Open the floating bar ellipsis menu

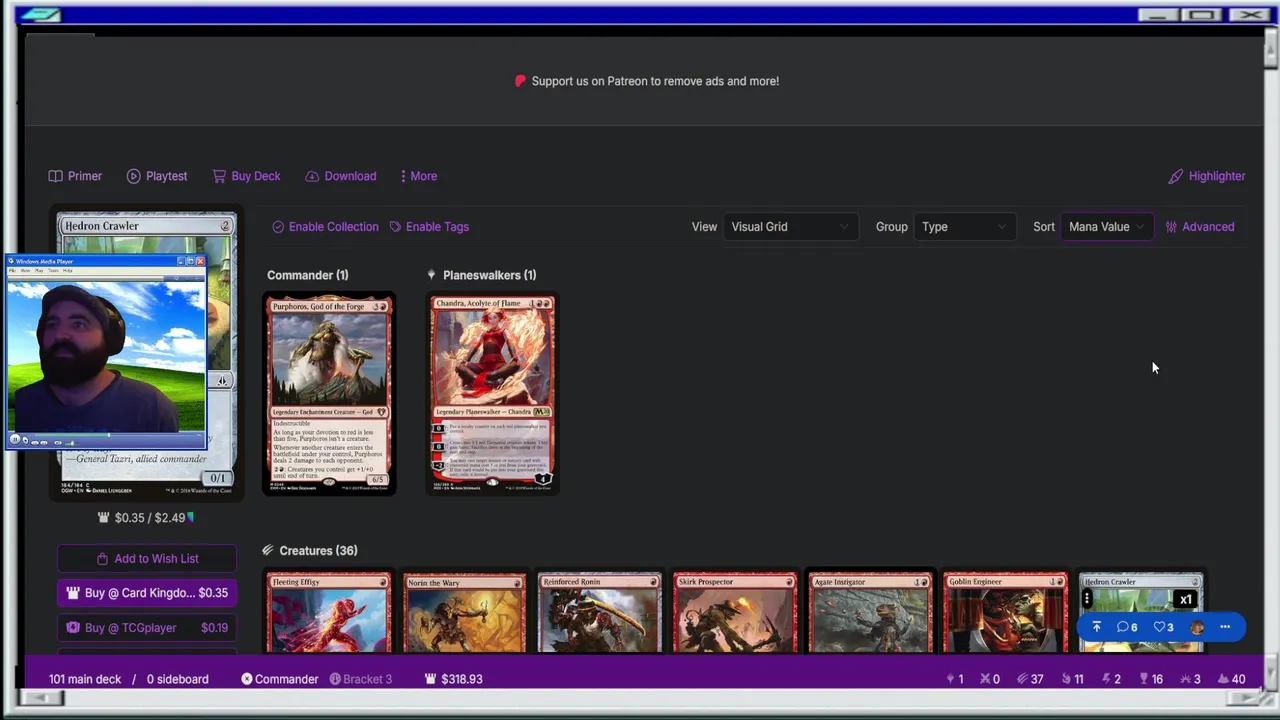[x=1225, y=627]
